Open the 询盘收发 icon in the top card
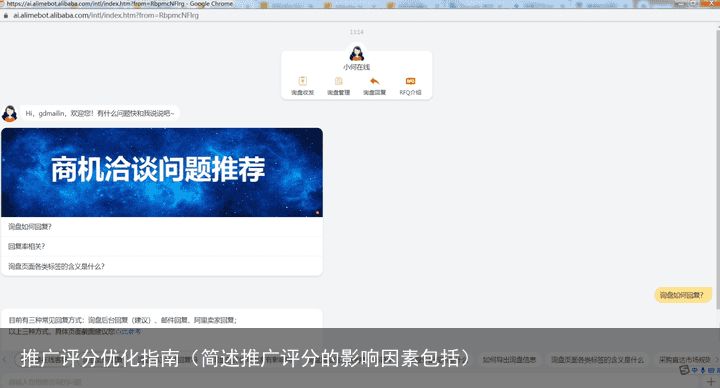This screenshot has height=388, width=720. pyautogui.click(x=303, y=81)
